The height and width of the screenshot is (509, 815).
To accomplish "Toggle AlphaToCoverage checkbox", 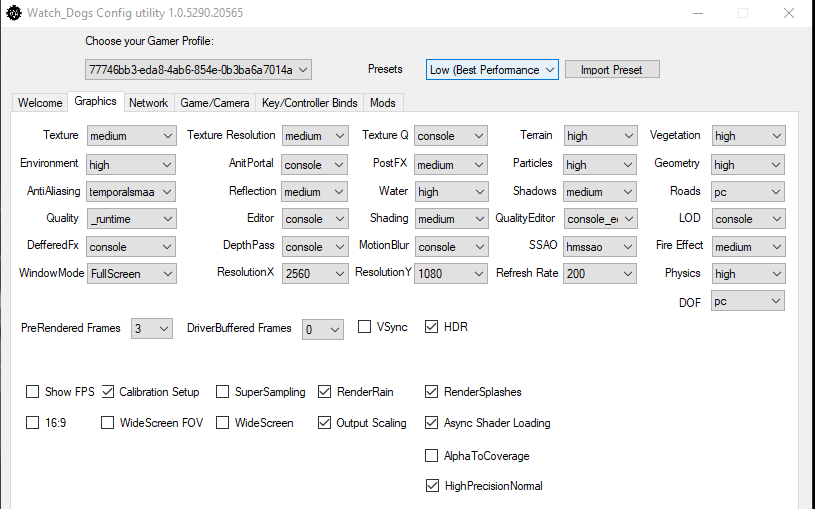I will click(431, 456).
